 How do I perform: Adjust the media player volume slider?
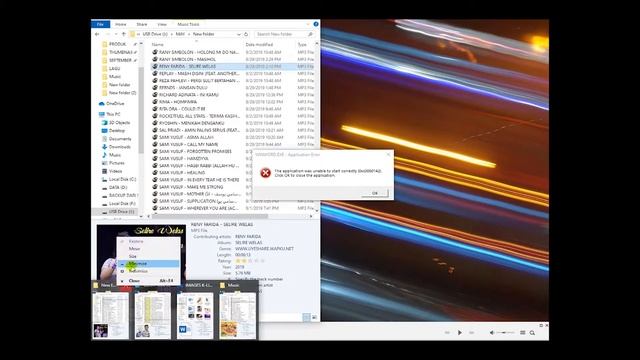(x=505, y=333)
